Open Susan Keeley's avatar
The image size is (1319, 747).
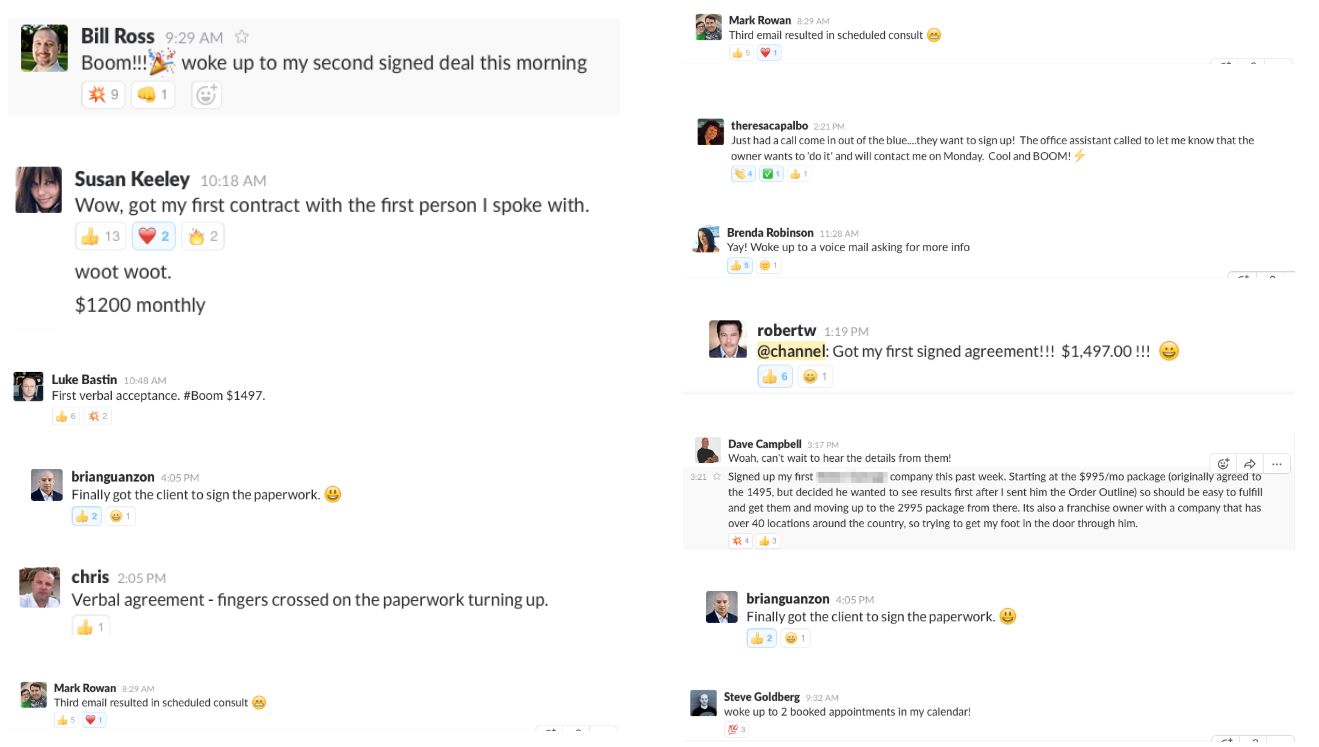[38, 190]
